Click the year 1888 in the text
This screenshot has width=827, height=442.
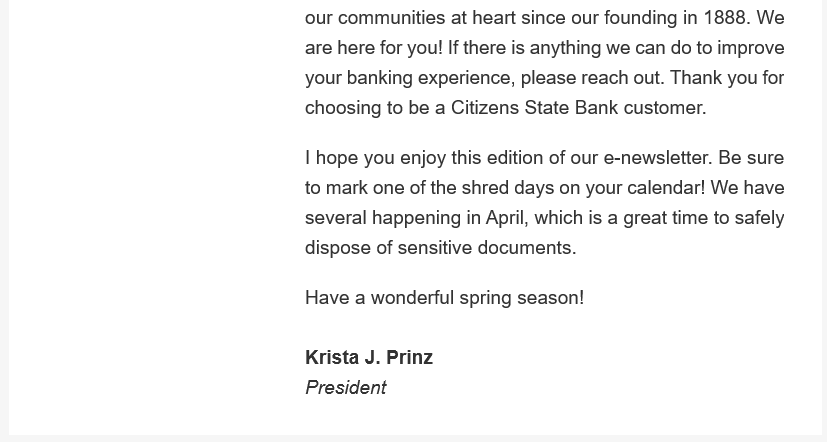click(x=725, y=18)
